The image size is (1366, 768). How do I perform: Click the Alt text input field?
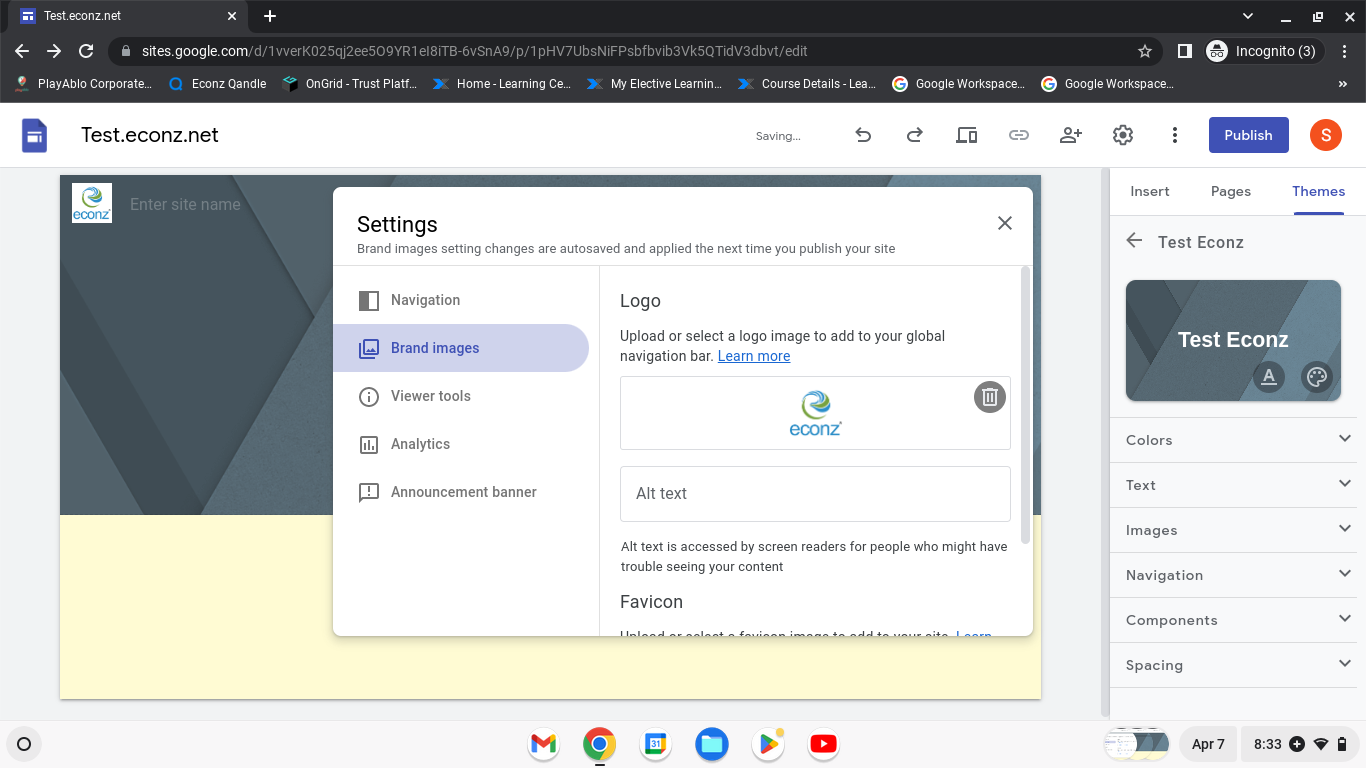[815, 493]
